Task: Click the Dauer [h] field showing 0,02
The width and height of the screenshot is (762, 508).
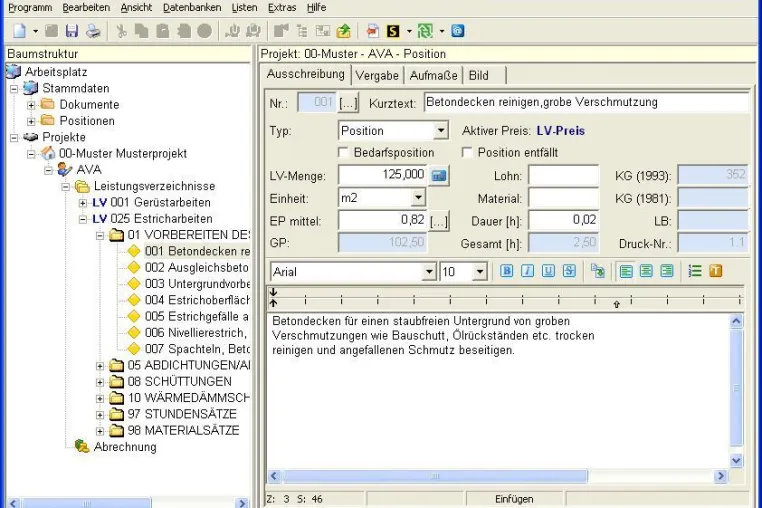Action: pyautogui.click(x=564, y=220)
